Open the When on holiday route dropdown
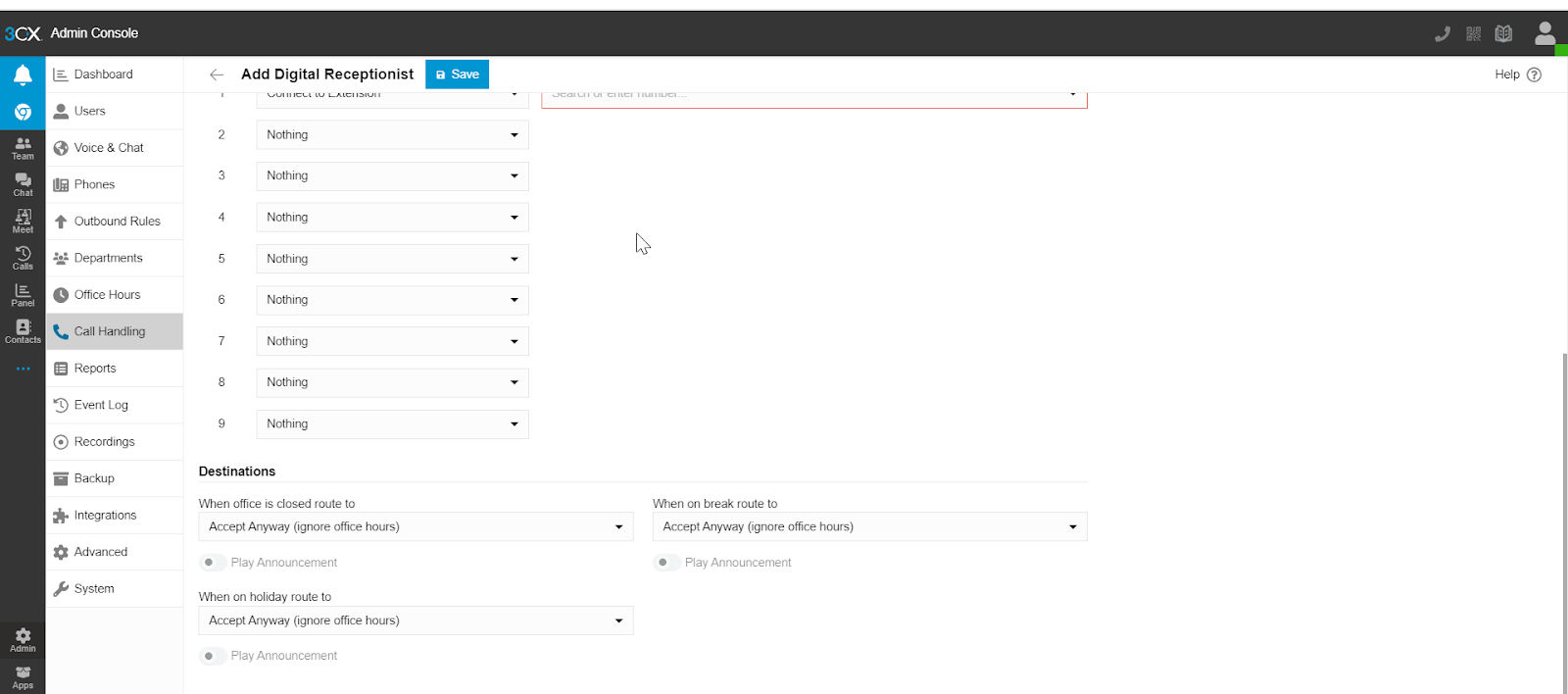Viewport: 1568px width, 694px height. tap(416, 620)
